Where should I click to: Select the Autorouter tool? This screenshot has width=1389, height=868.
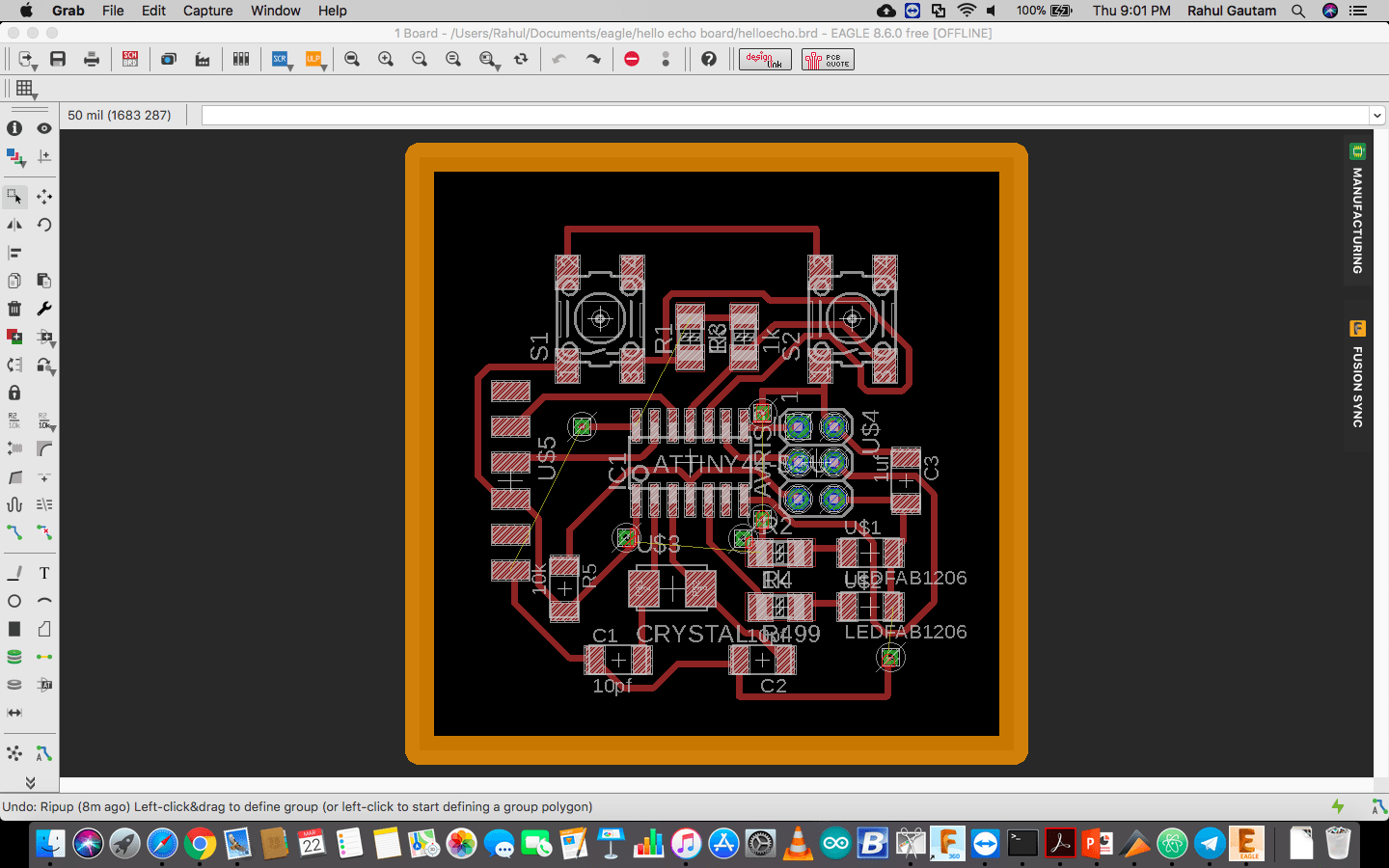tap(44, 753)
